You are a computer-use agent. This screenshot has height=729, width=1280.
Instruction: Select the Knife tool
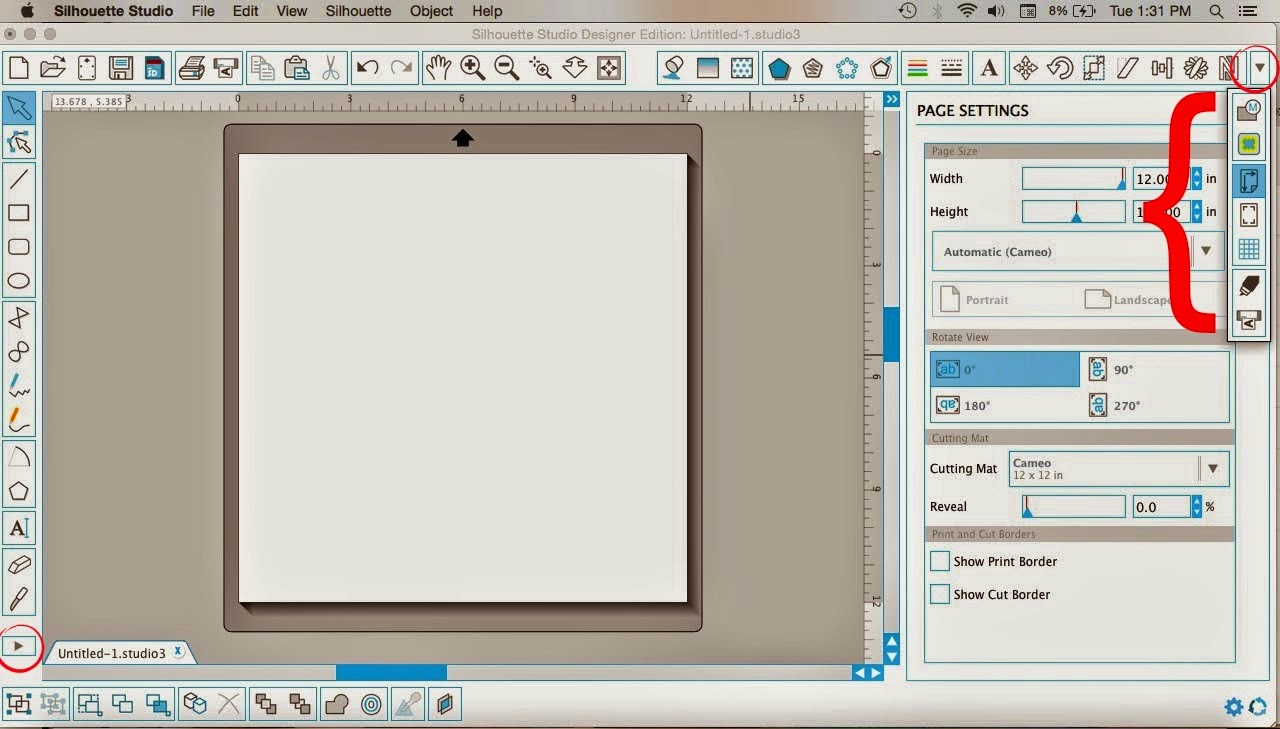click(x=19, y=599)
